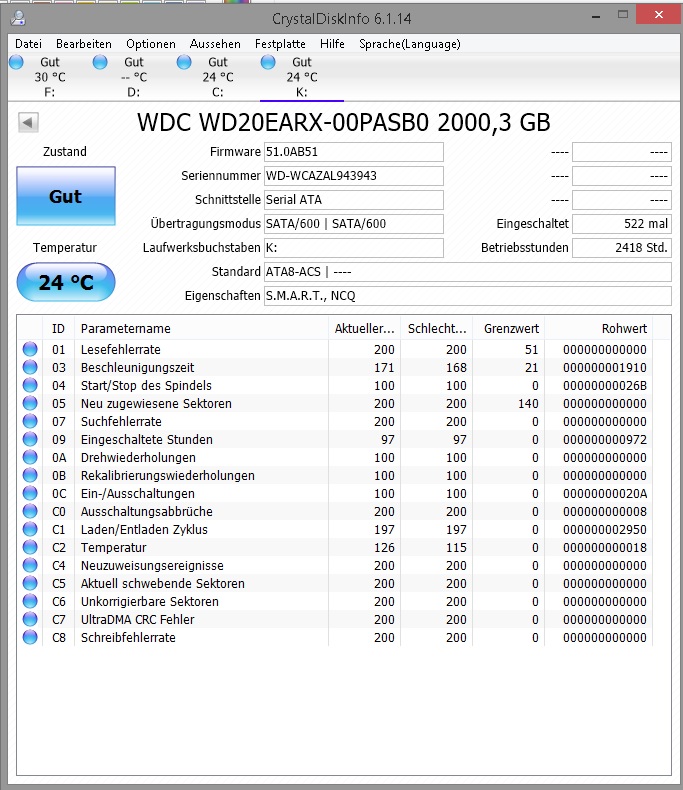Click status orb of Beschleunigungszeit row

(30, 367)
